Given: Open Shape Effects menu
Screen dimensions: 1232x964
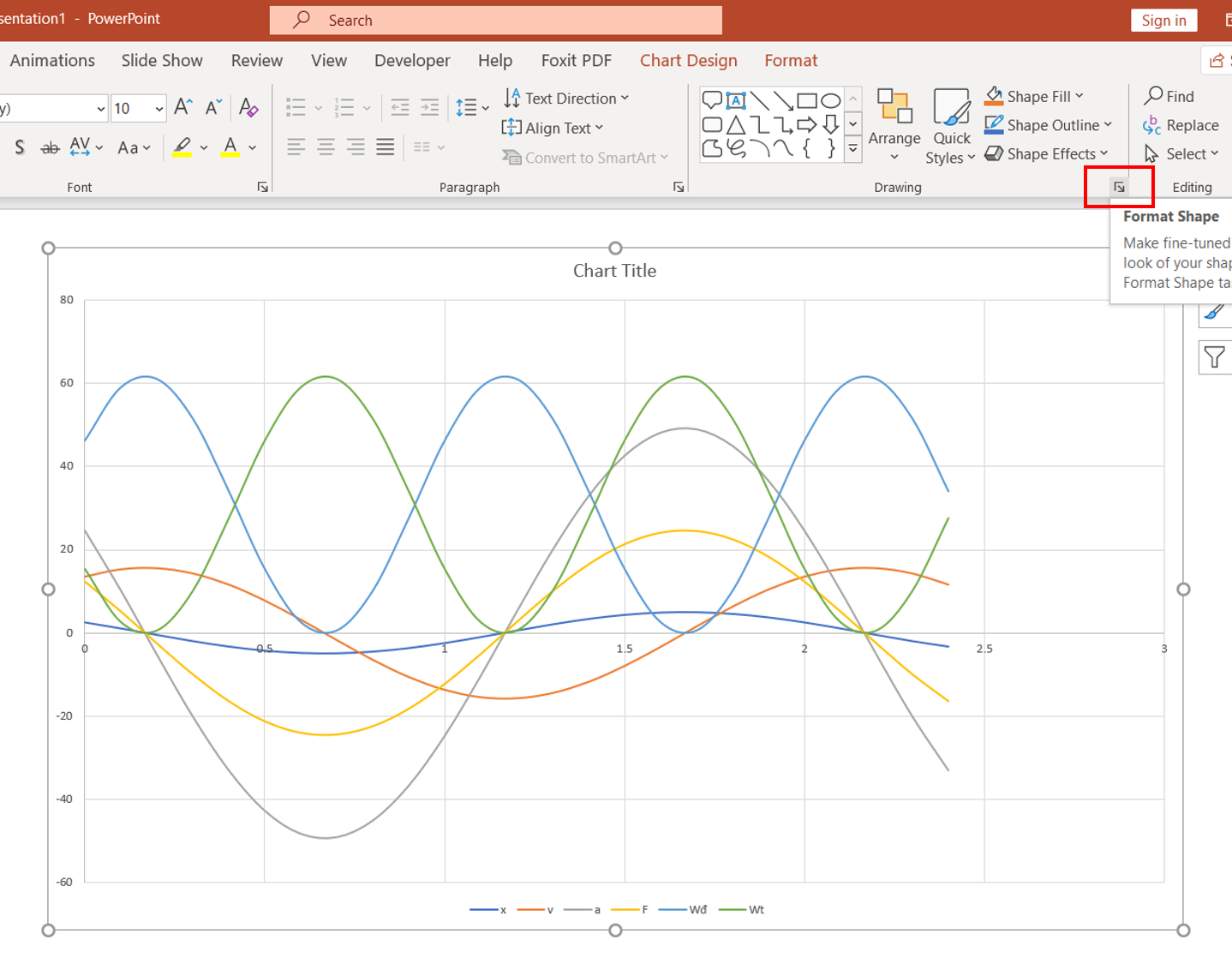Looking at the screenshot, I should coord(1047,154).
